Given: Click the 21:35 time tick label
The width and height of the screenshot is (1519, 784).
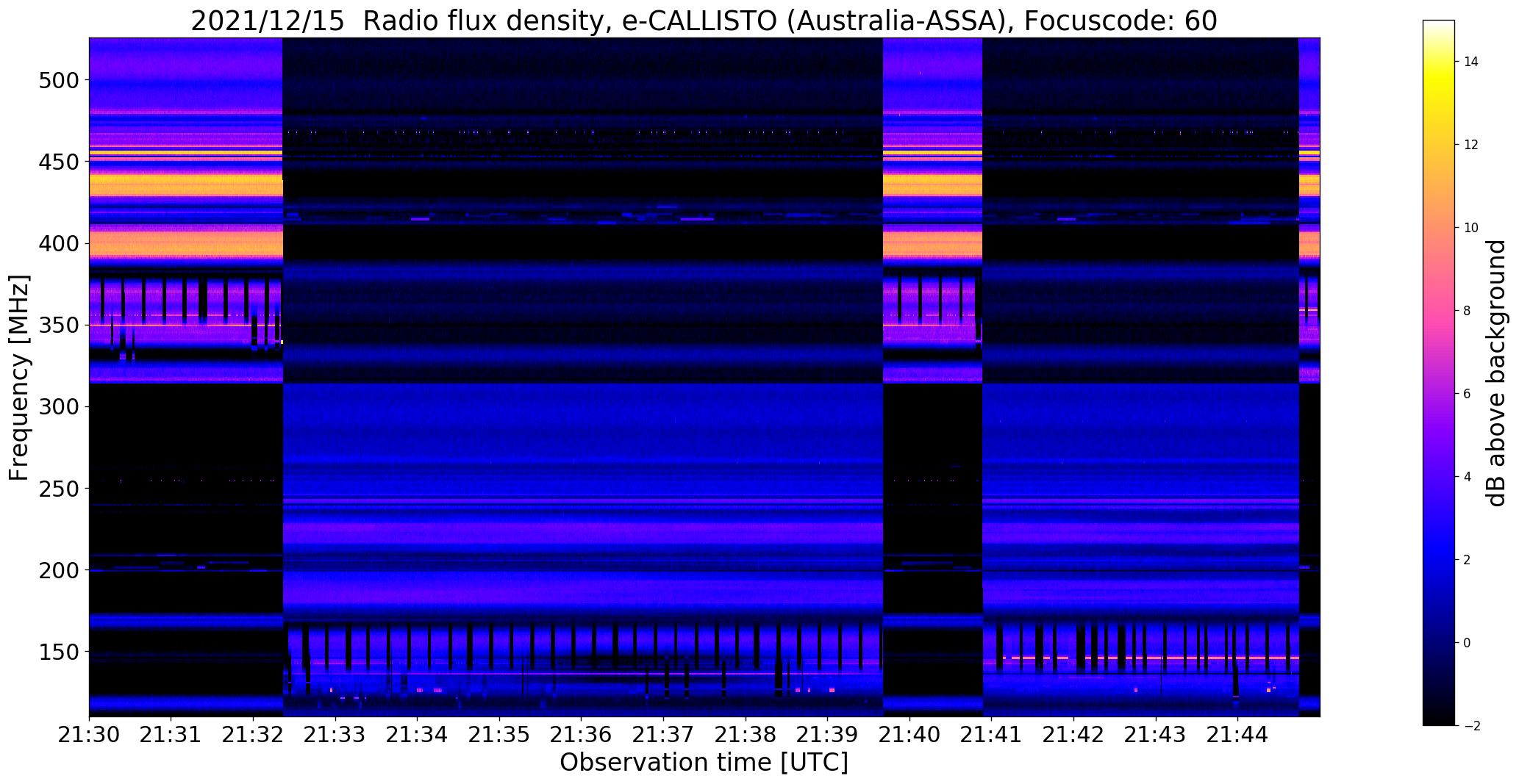Looking at the screenshot, I should pyautogui.click(x=500, y=735).
